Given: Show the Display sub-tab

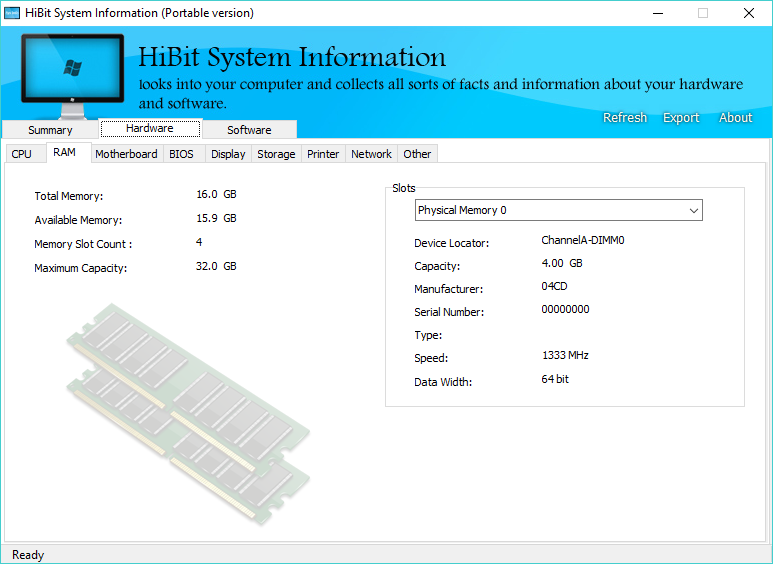Looking at the screenshot, I should [228, 154].
